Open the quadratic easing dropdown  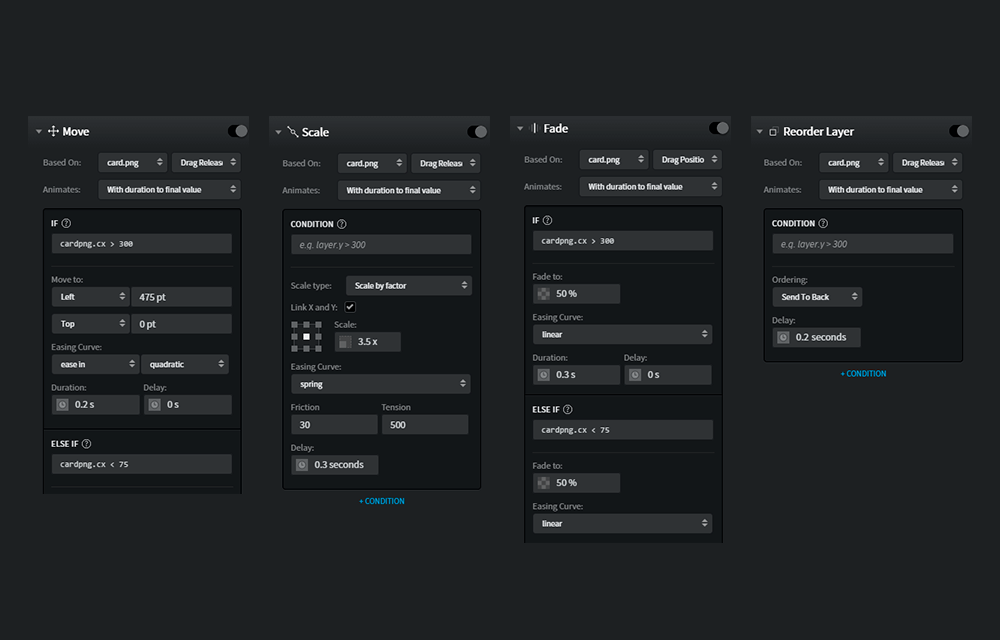pos(185,365)
